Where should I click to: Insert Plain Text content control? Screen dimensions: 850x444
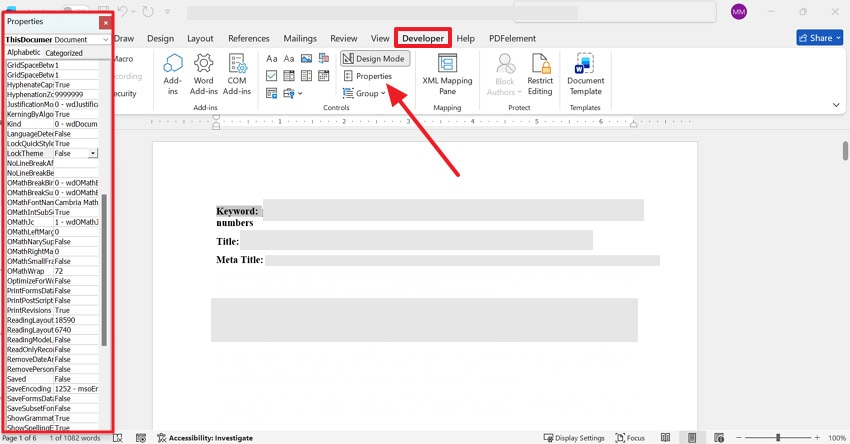click(289, 59)
